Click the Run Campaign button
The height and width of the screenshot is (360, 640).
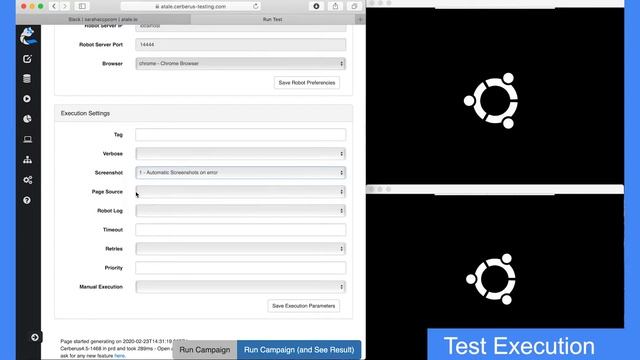coord(204,350)
